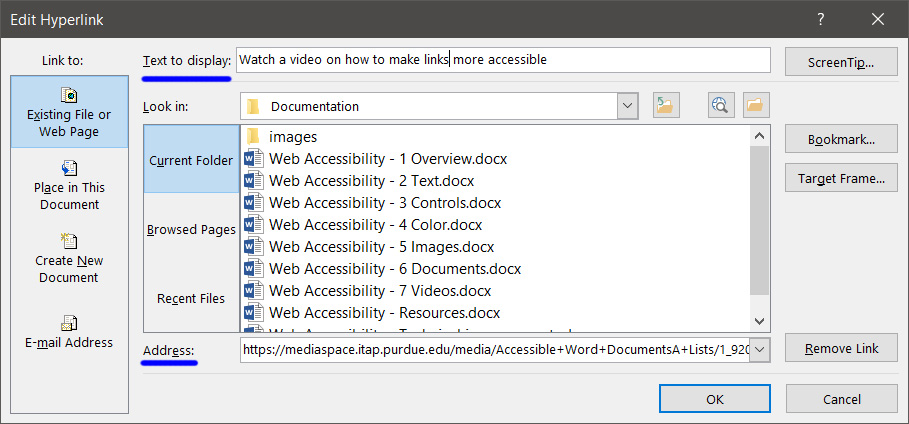
Task: Click Remove Link button
Action: click(x=841, y=348)
